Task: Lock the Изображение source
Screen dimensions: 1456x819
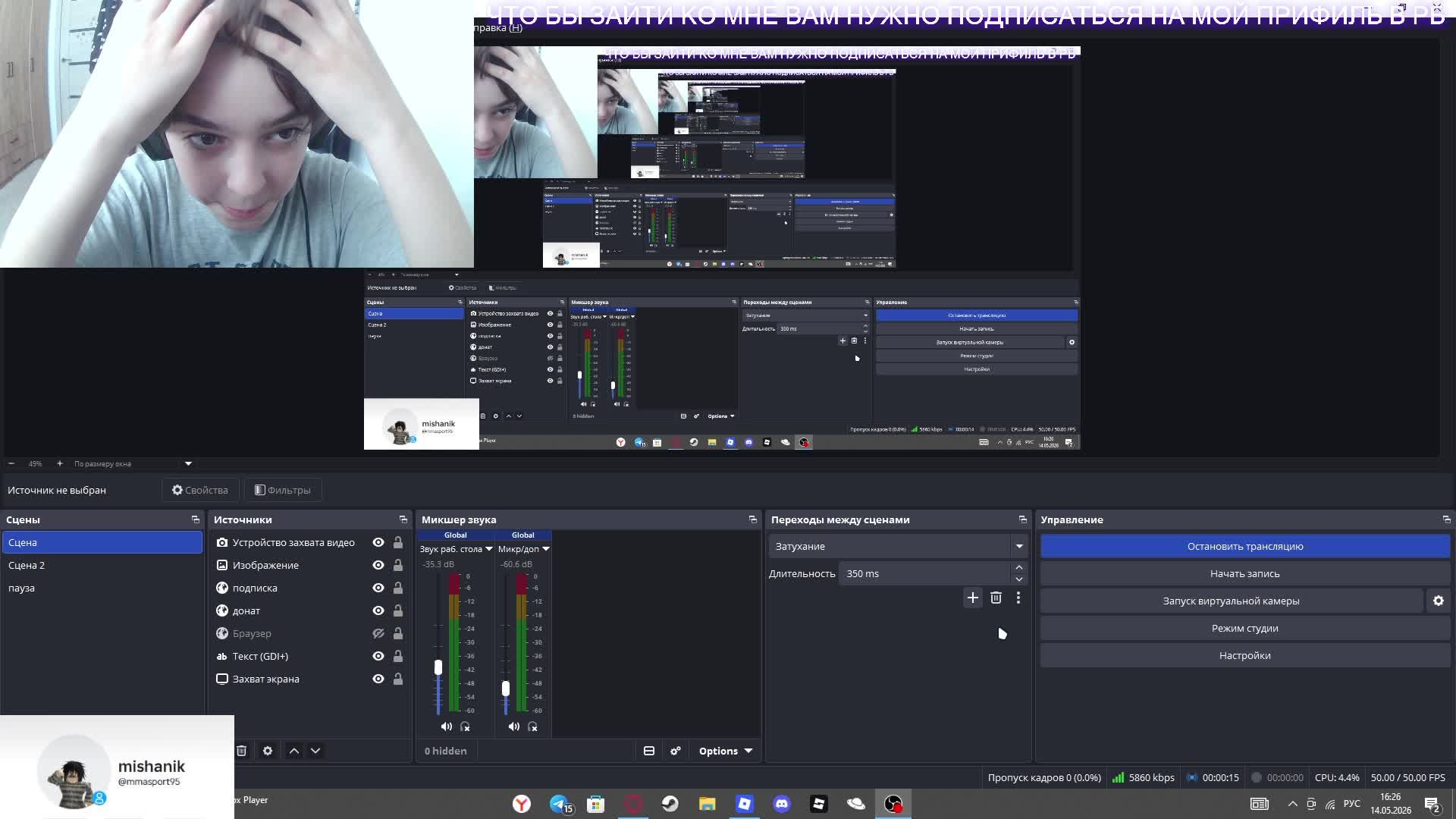Action: point(397,565)
